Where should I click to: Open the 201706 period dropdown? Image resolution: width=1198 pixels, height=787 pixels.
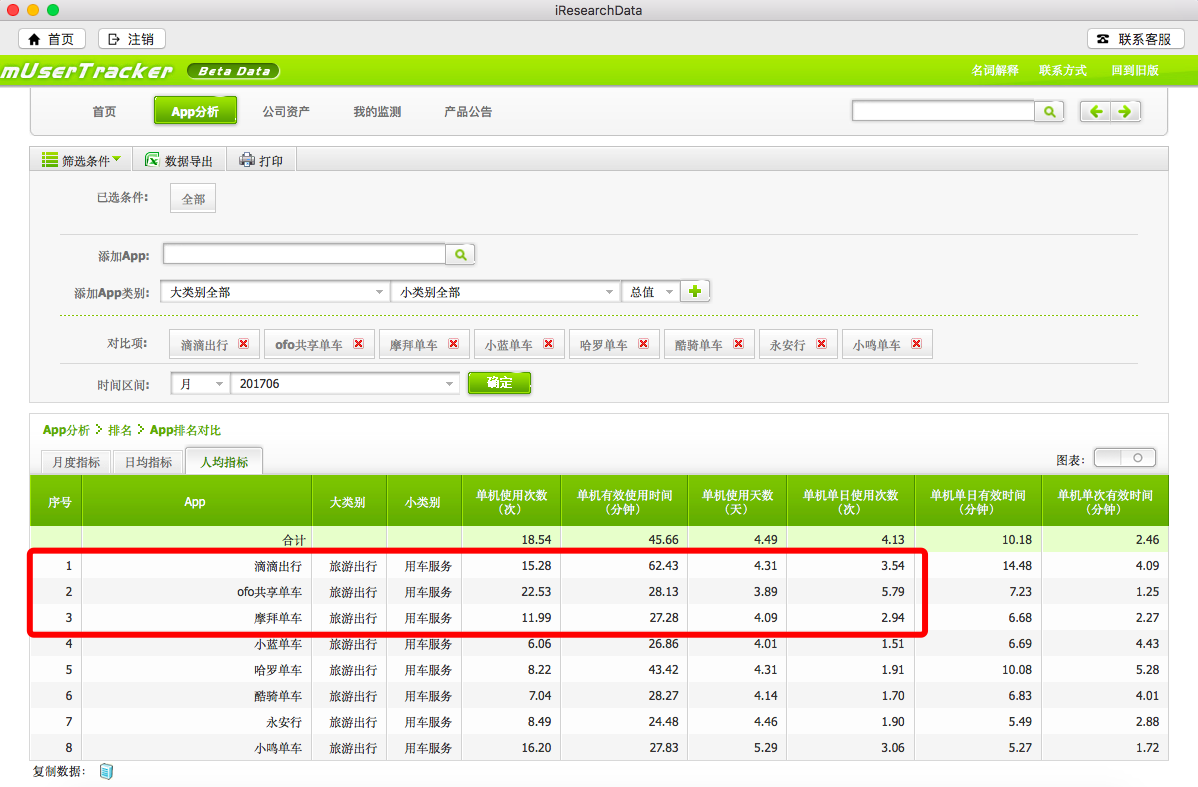click(x=345, y=384)
